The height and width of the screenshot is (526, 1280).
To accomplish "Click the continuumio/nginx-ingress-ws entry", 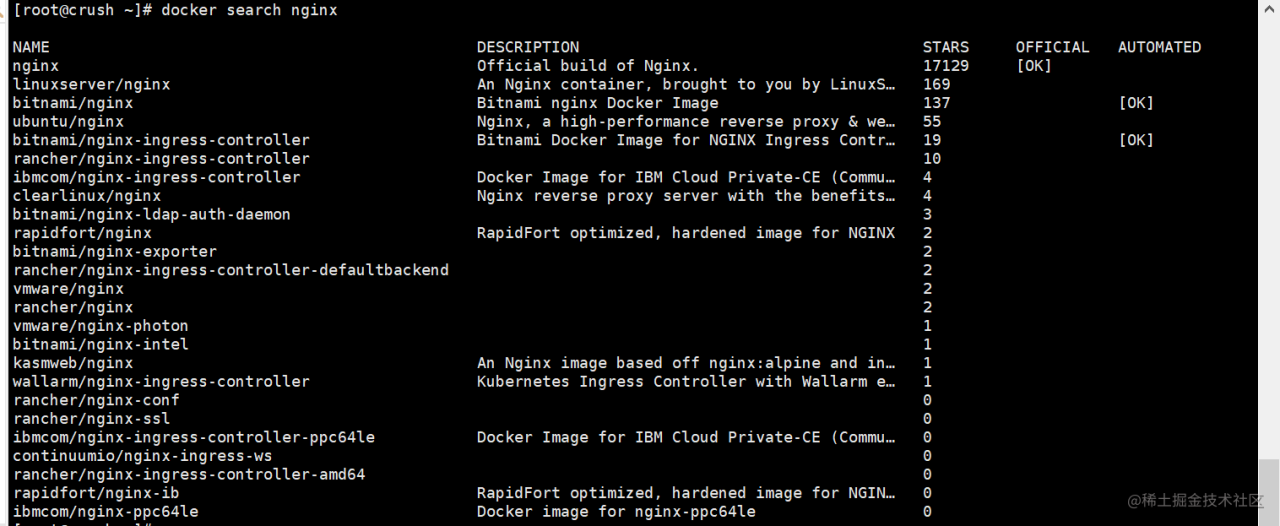I will [142, 456].
